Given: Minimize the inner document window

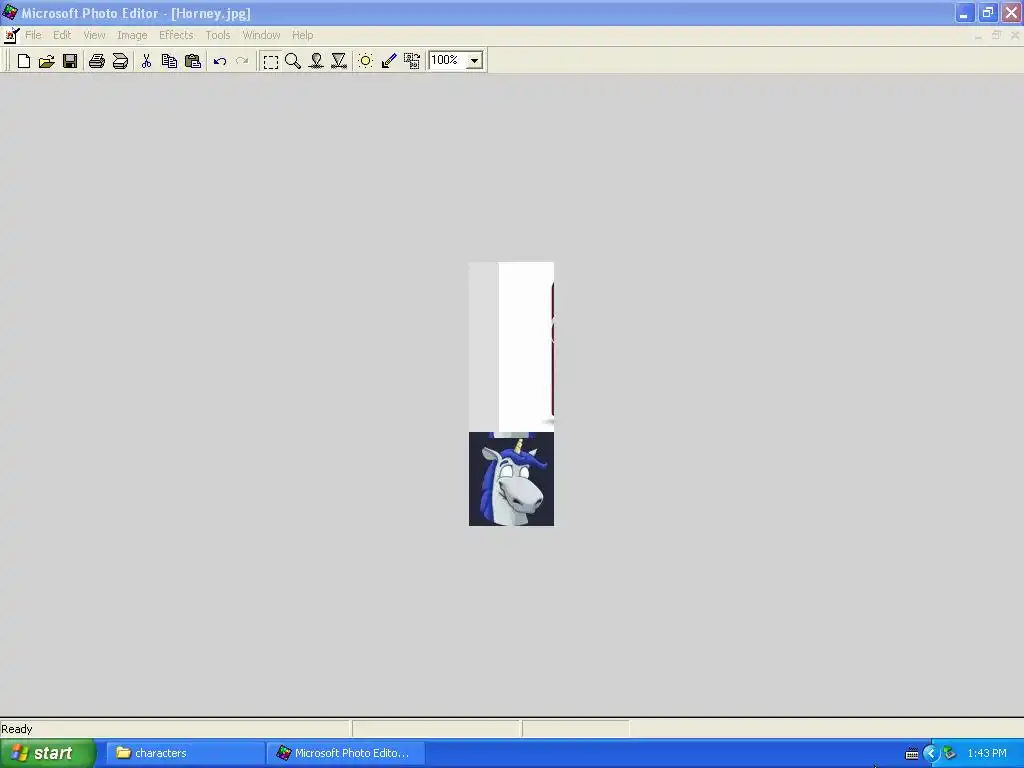Looking at the screenshot, I should point(978,35).
